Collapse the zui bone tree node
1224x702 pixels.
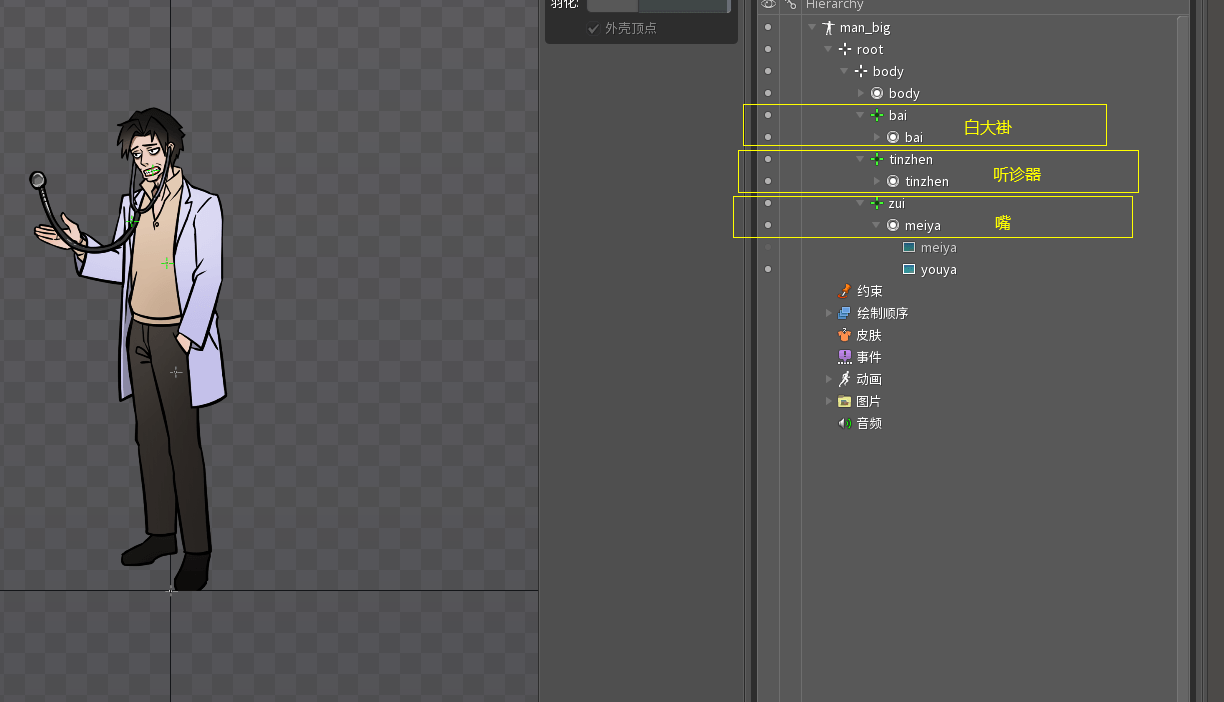pos(860,204)
